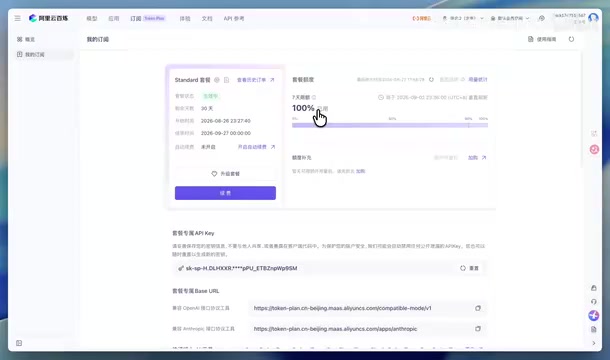
Task: Click the refresh icon next to 使用指南
Action: tap(571, 39)
